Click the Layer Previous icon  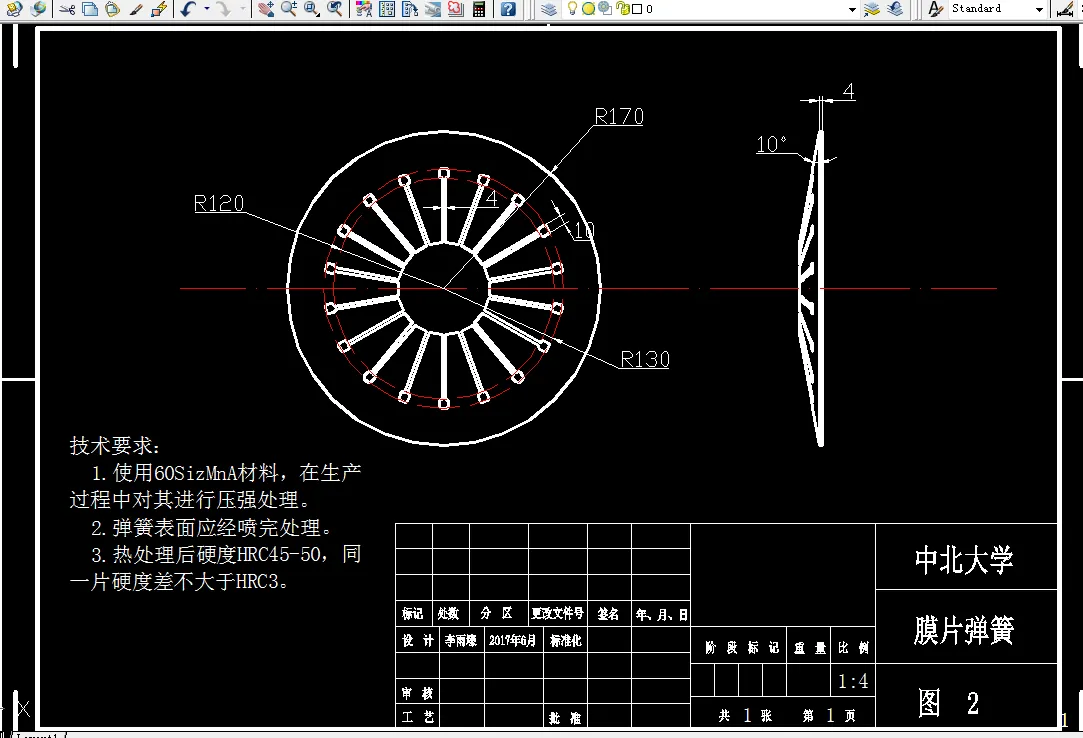click(895, 9)
